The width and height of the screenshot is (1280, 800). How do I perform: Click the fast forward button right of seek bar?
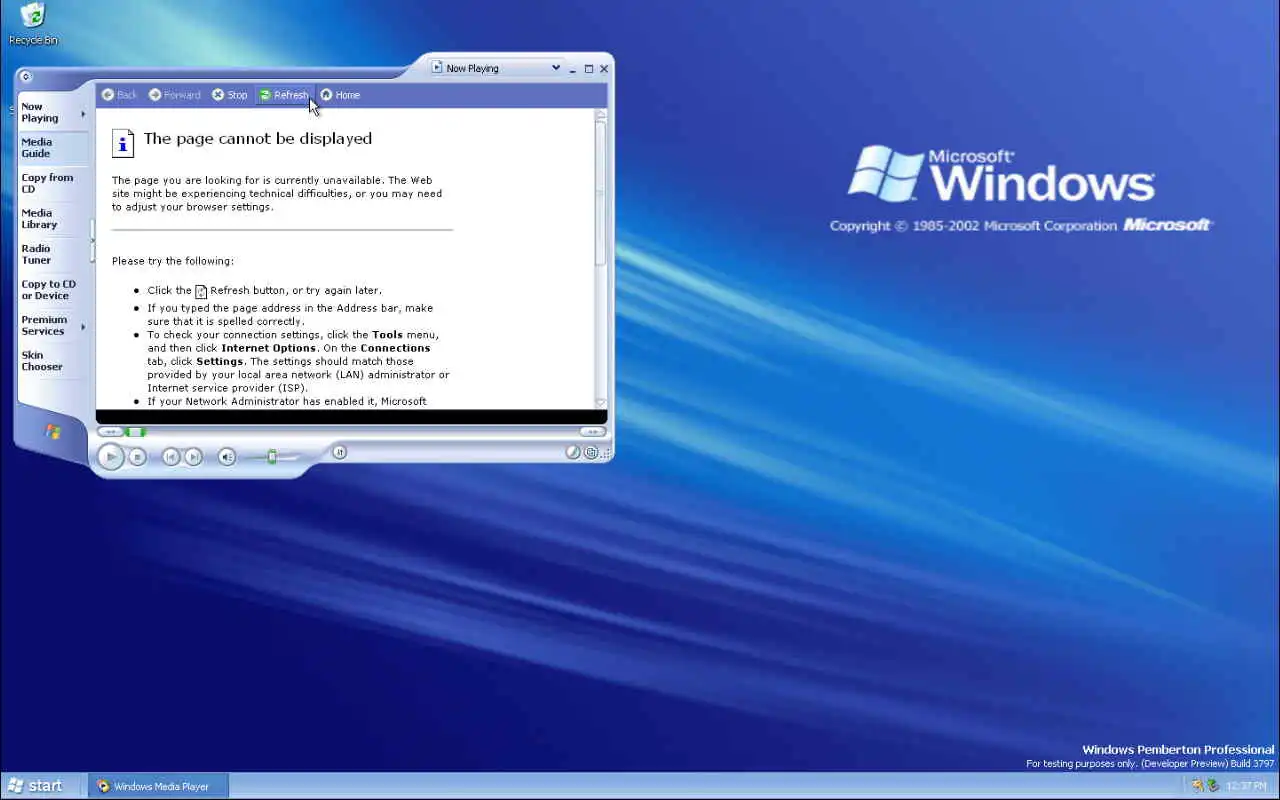coord(593,432)
